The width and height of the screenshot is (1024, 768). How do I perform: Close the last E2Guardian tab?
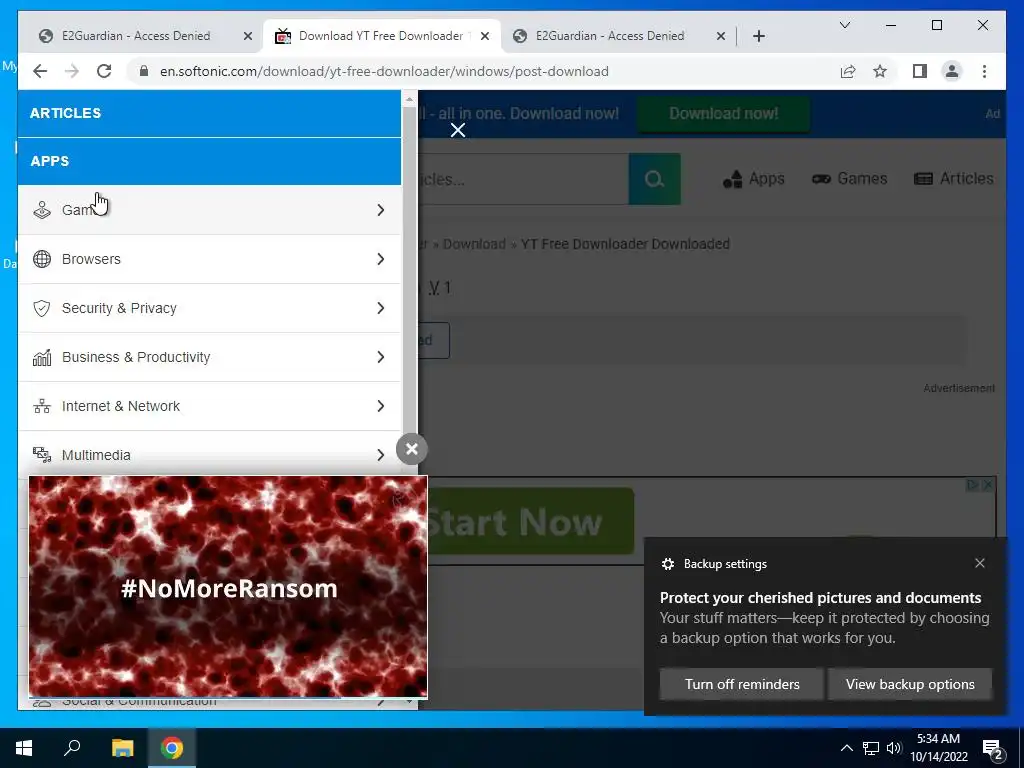click(x=721, y=36)
